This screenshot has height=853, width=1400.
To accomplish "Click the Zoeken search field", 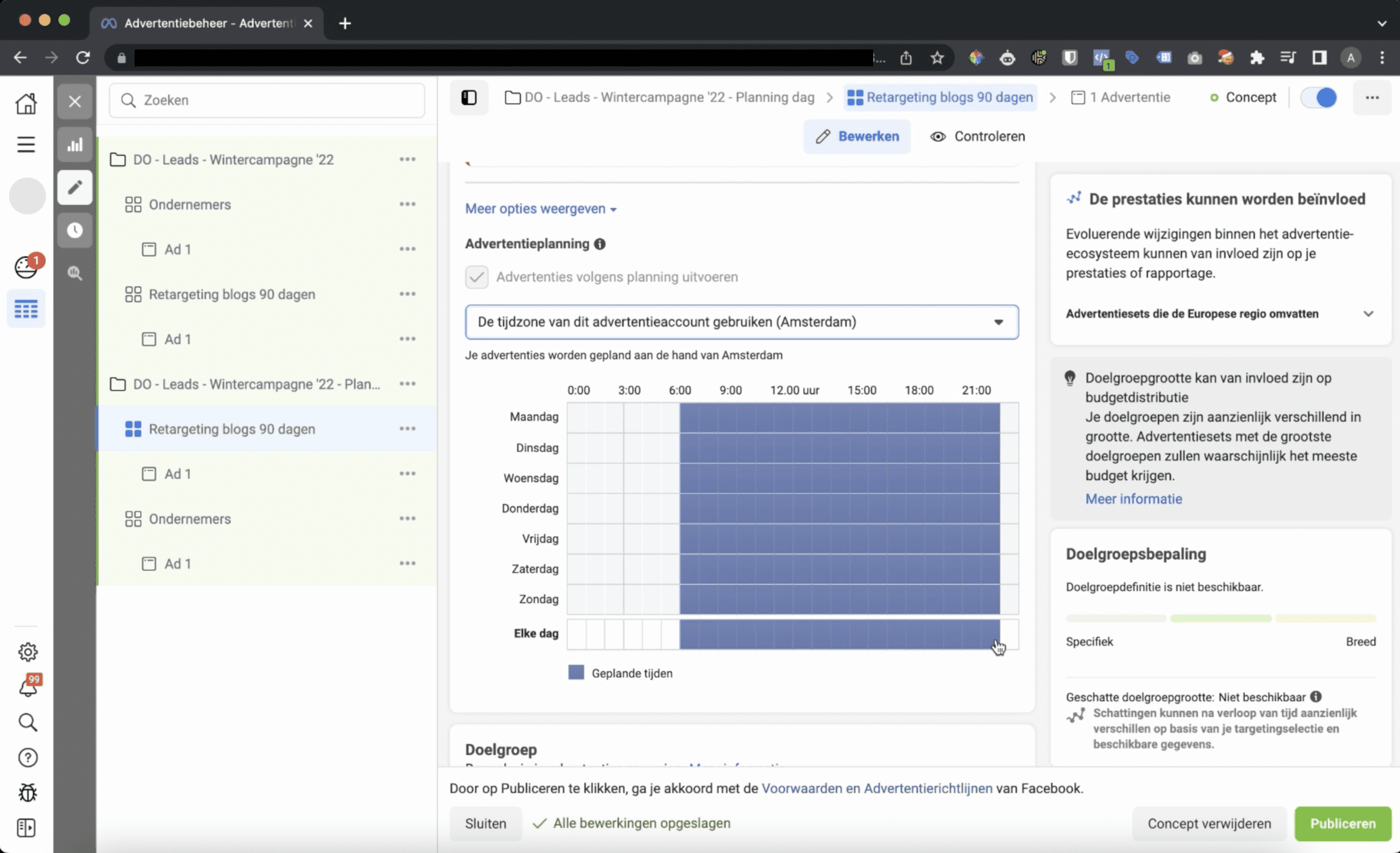I will [267, 101].
